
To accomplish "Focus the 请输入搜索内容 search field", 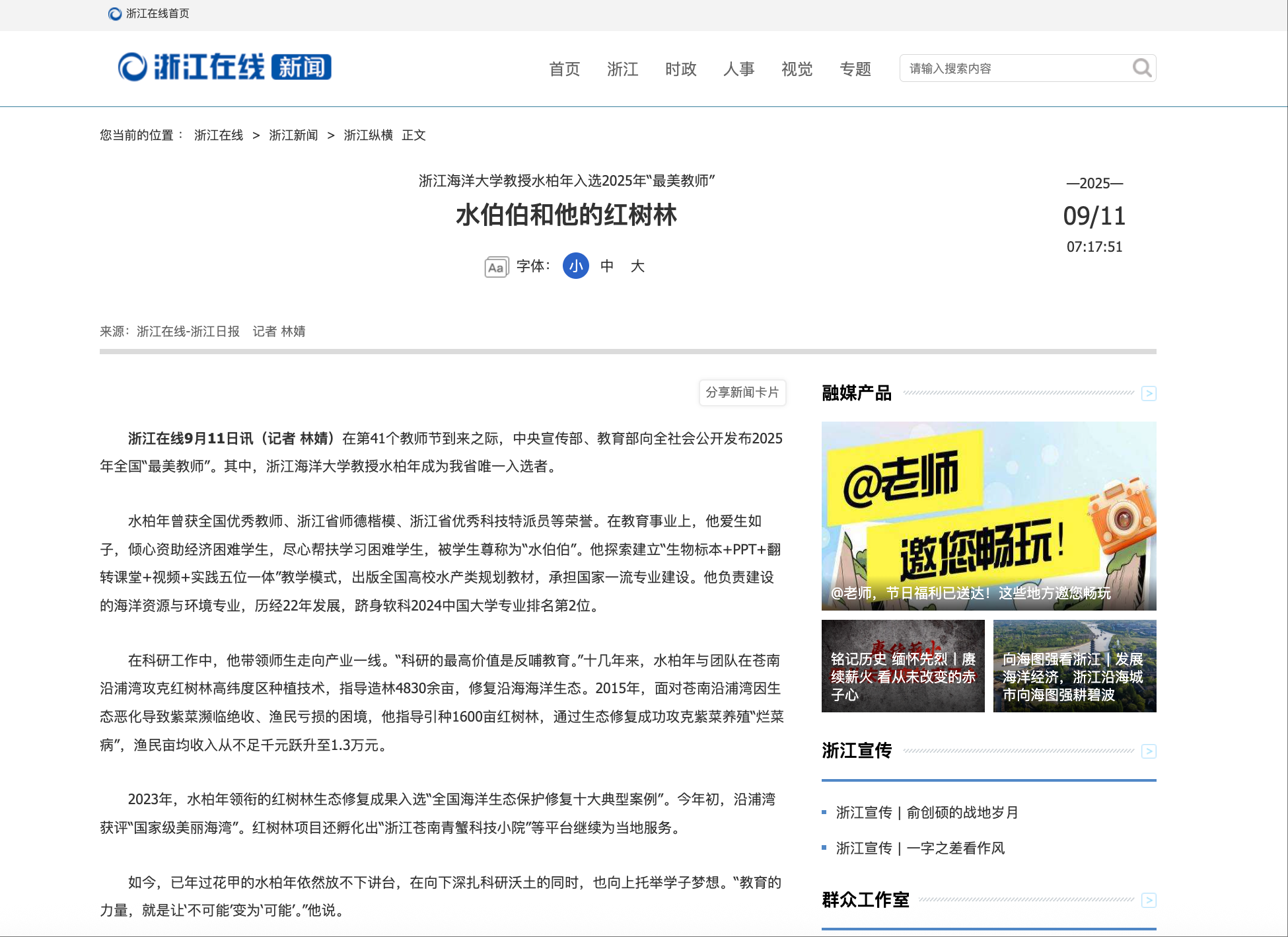I will pyautogui.click(x=1016, y=68).
